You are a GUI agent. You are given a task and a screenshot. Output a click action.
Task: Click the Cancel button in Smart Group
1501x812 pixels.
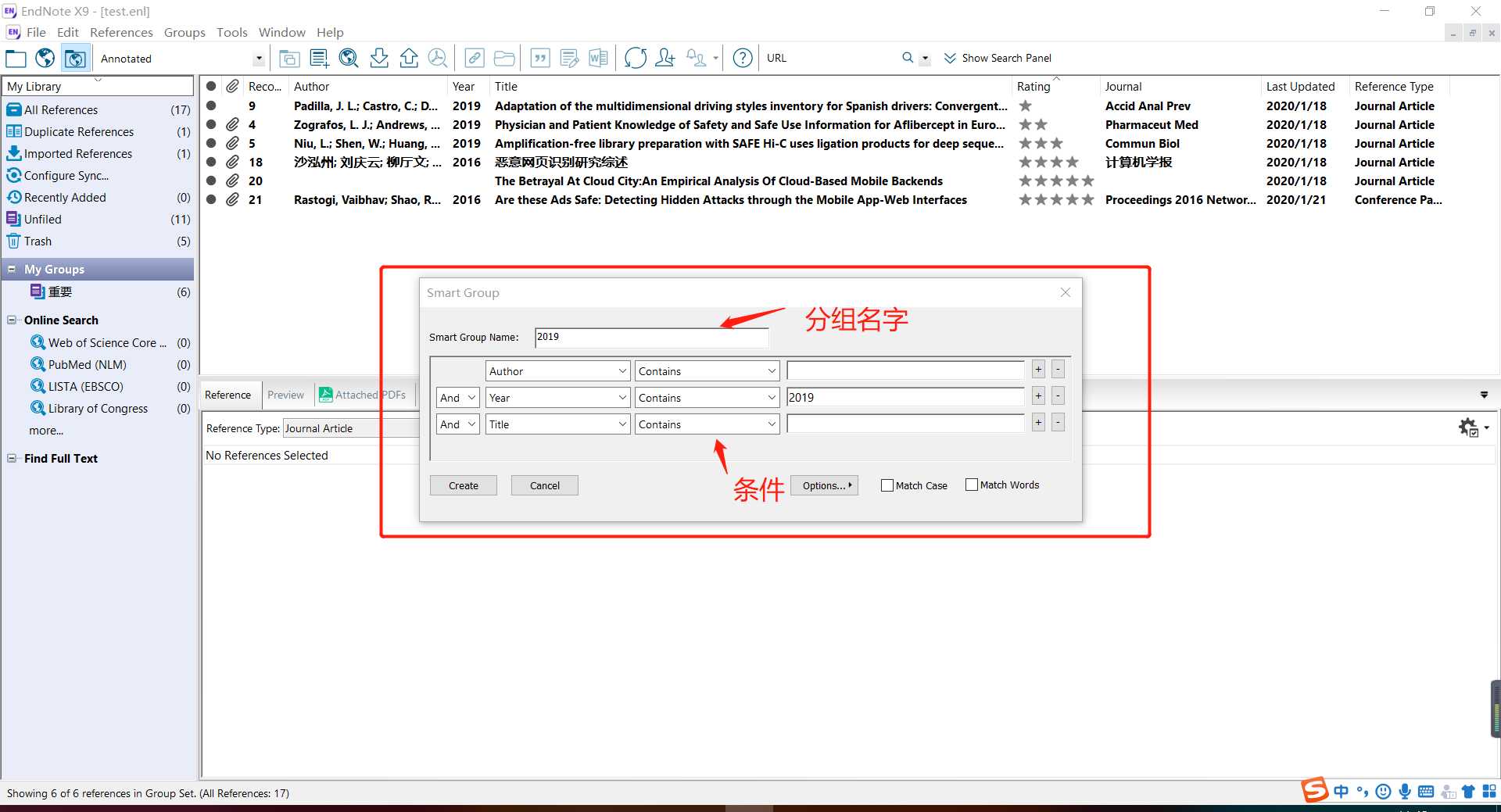[x=545, y=485]
